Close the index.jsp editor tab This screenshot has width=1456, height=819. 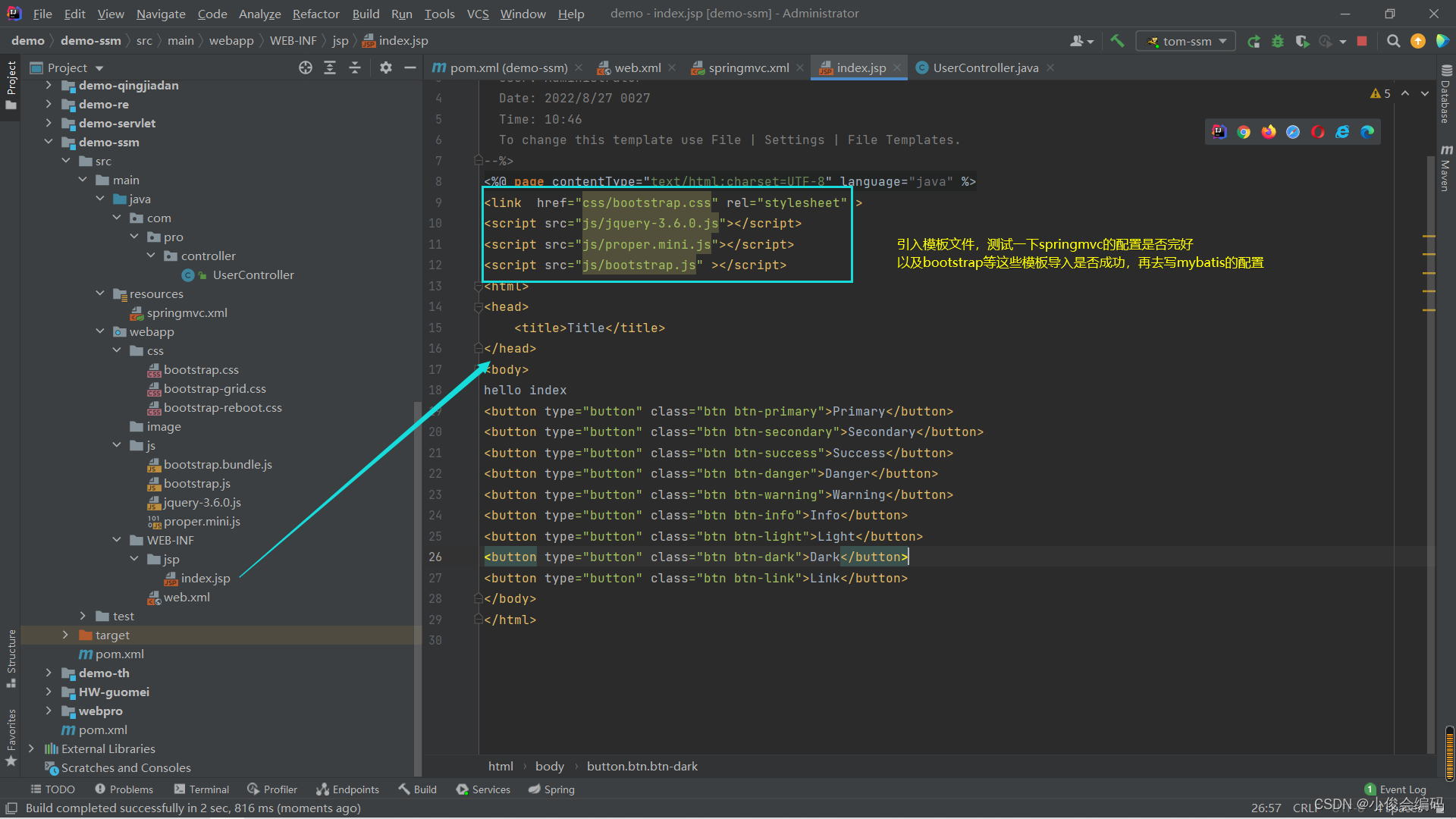[x=897, y=67]
